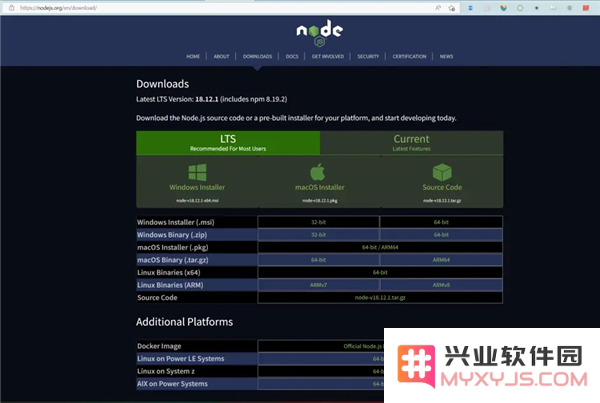This screenshot has height=403, width=600.
Task: Click the Node.js logo in the header
Action: point(320,33)
